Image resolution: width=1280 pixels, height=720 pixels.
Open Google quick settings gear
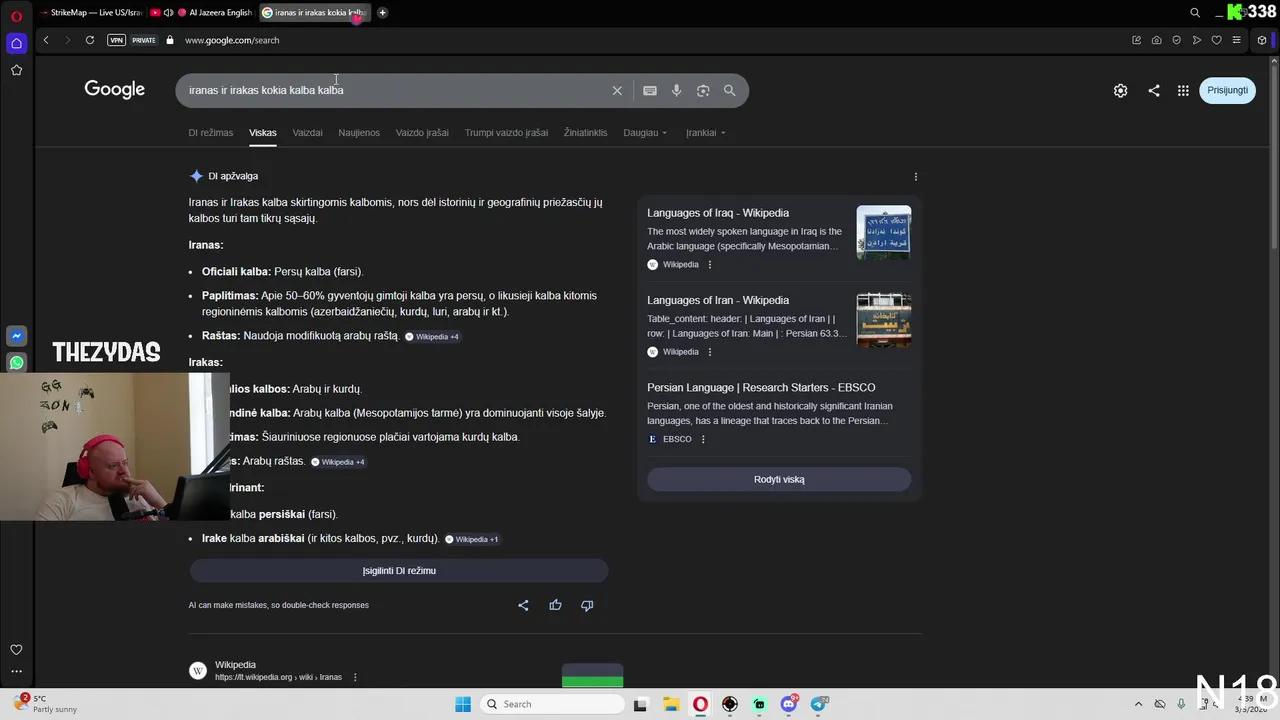[x=1120, y=90]
